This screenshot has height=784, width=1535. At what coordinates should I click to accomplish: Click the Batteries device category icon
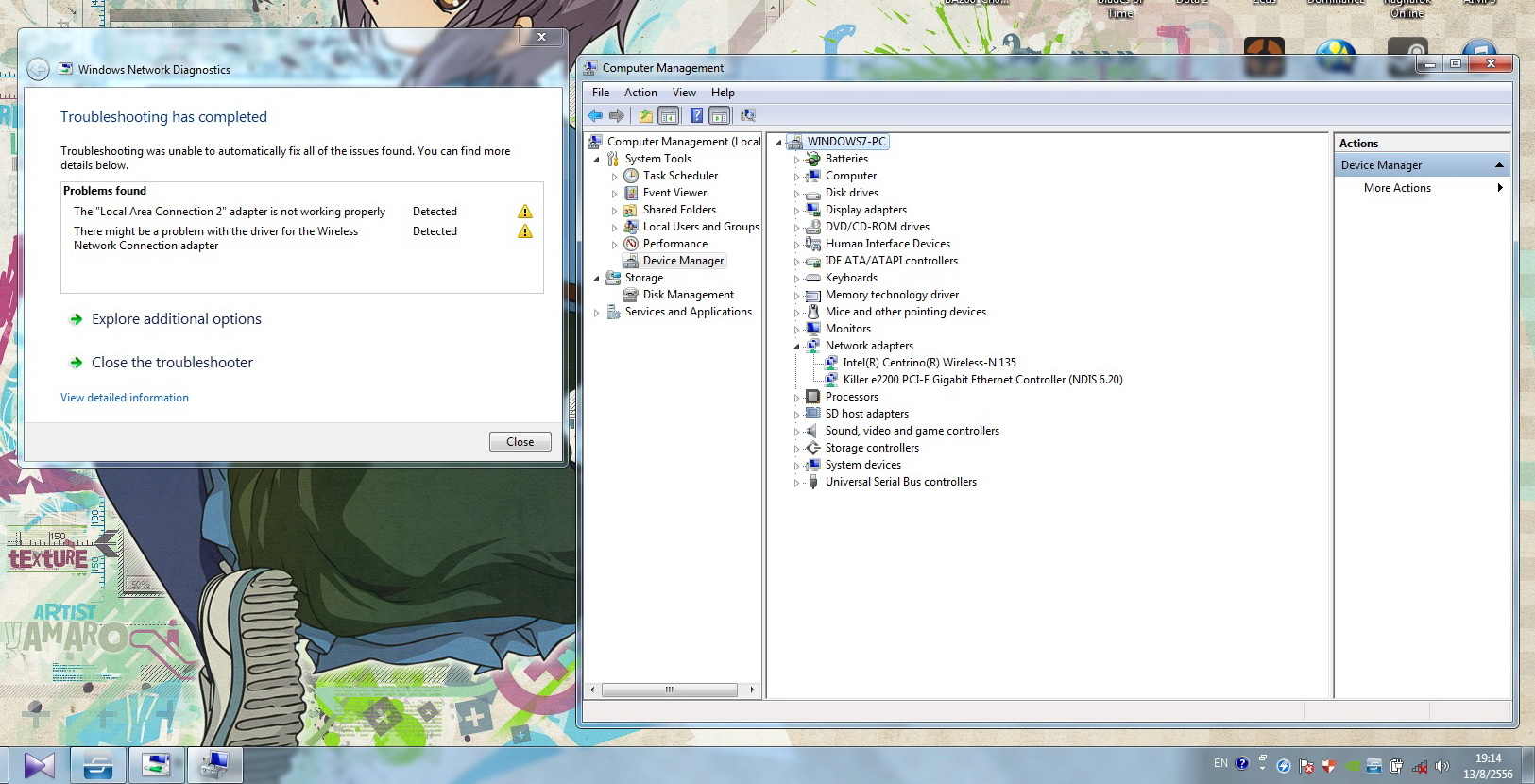(813, 159)
